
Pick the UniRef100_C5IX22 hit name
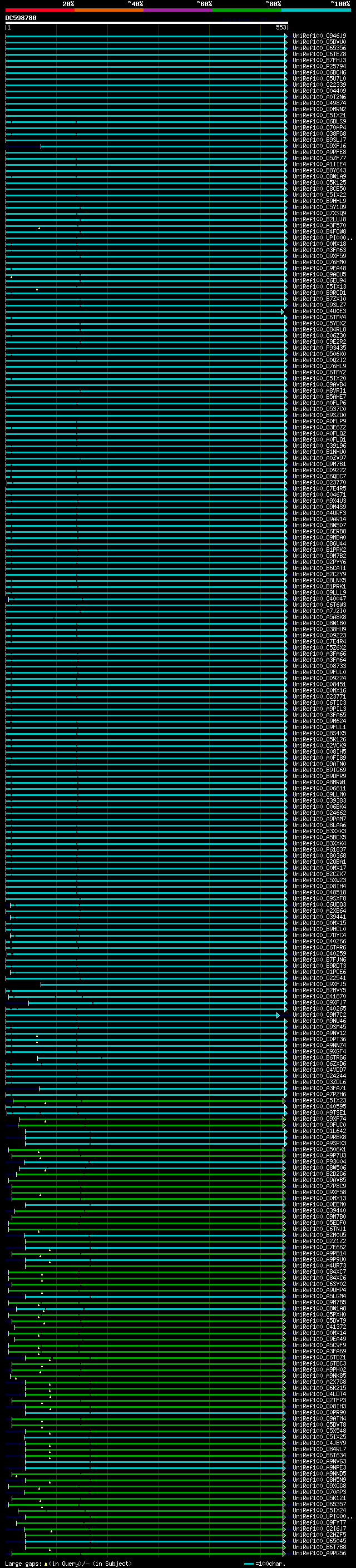click(x=319, y=195)
